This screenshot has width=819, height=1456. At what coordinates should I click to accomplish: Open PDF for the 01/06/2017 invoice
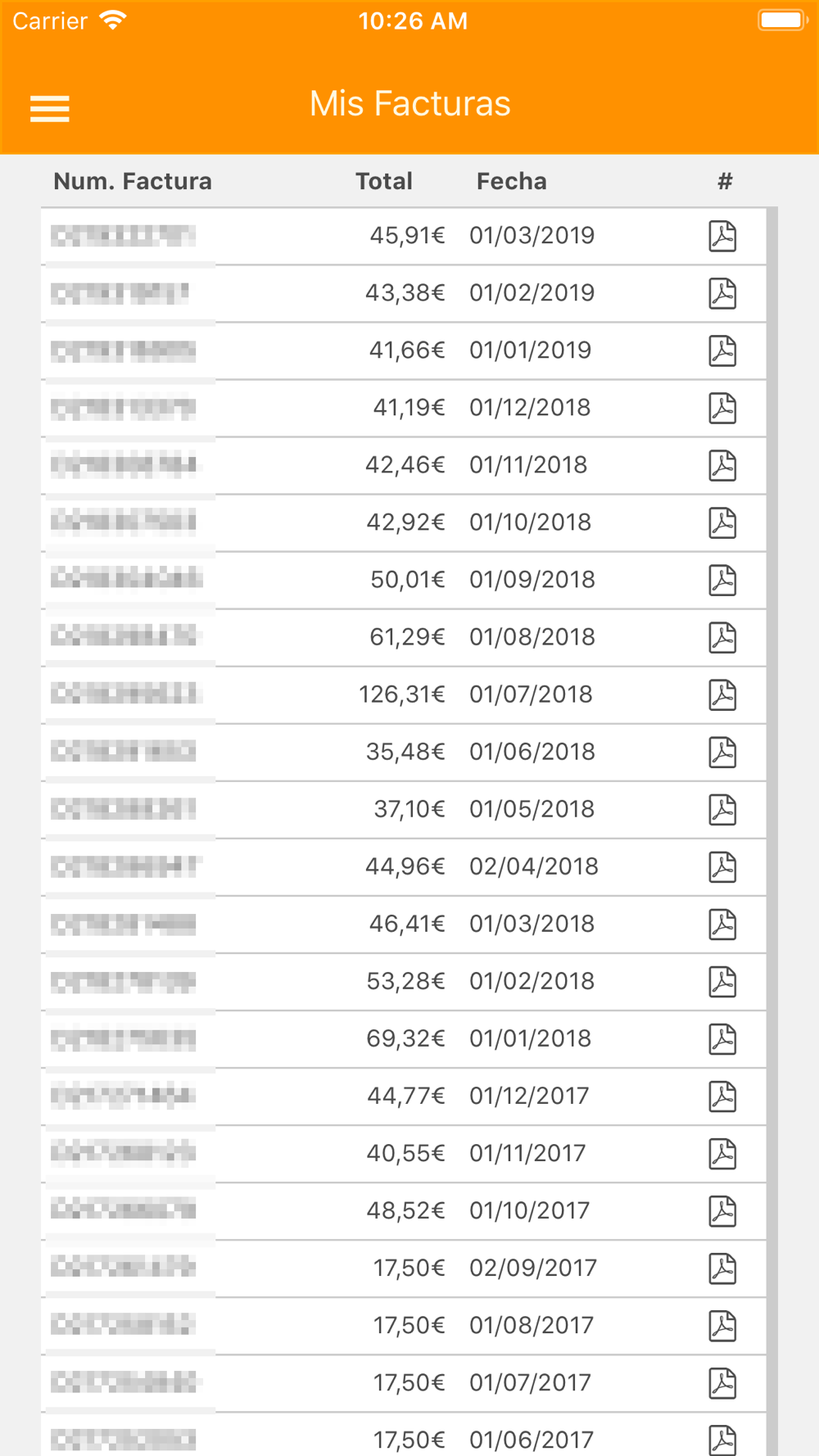click(x=722, y=1439)
